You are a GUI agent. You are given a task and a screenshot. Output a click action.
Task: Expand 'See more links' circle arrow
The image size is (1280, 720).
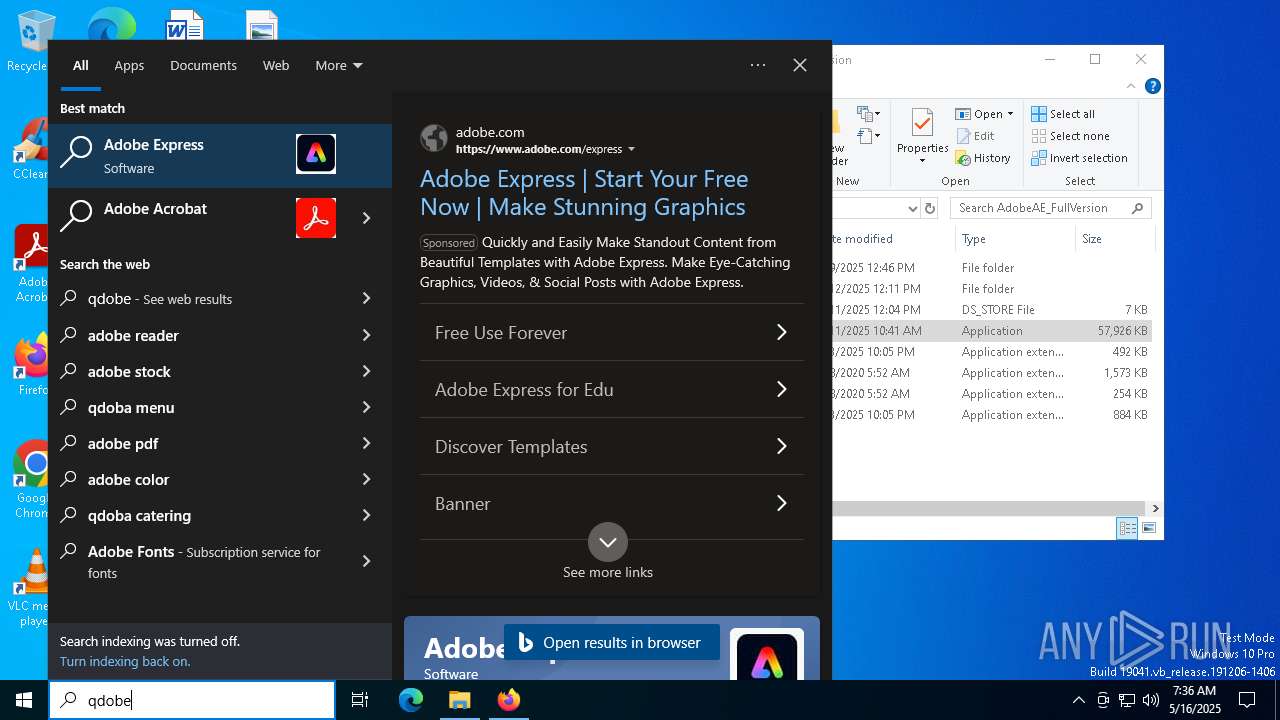[608, 542]
